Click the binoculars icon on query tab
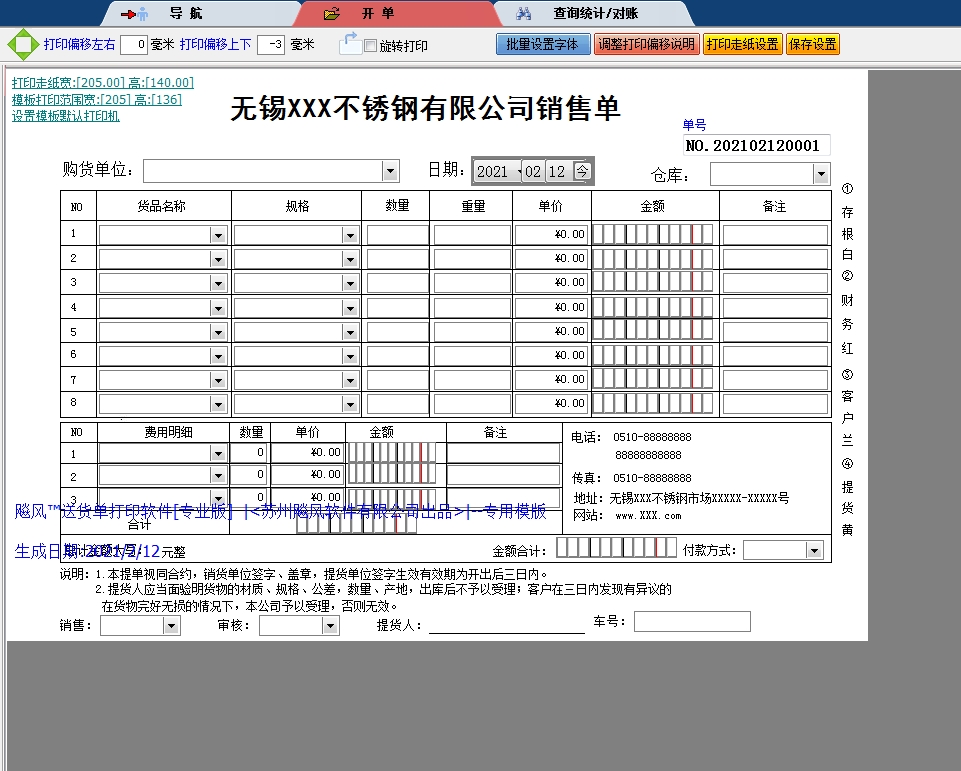This screenshot has width=961, height=771. click(523, 14)
